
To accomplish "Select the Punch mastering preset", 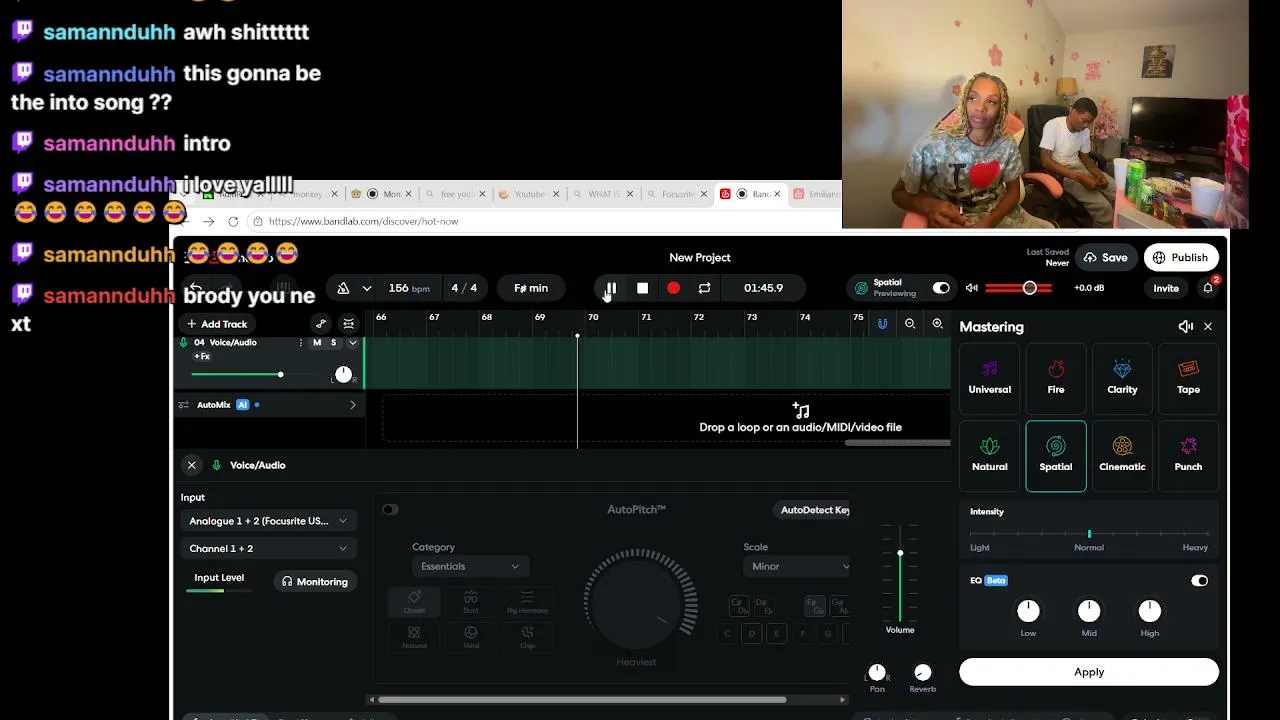I will (x=1188, y=456).
